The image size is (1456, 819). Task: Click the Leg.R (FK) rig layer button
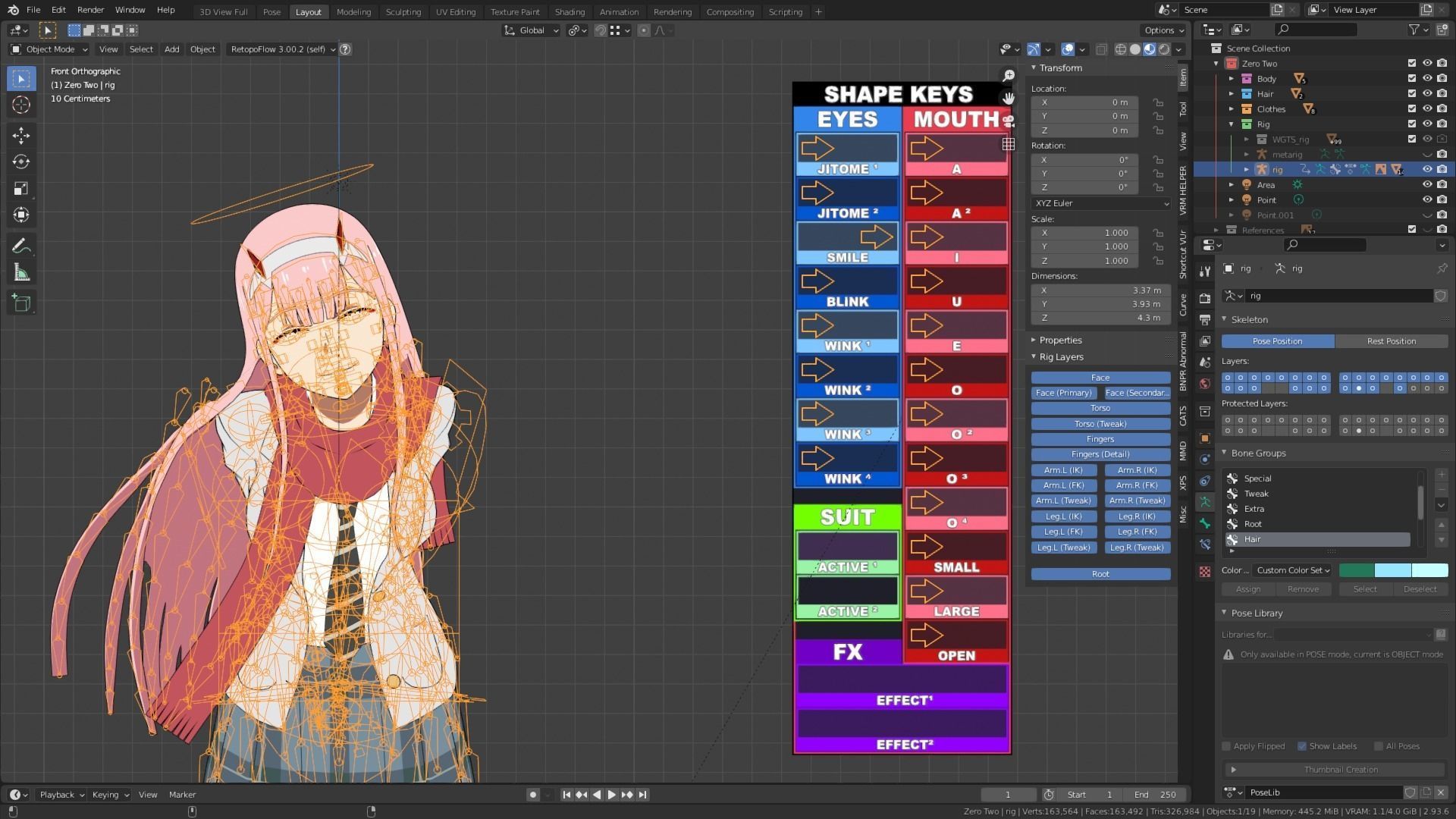click(x=1137, y=532)
